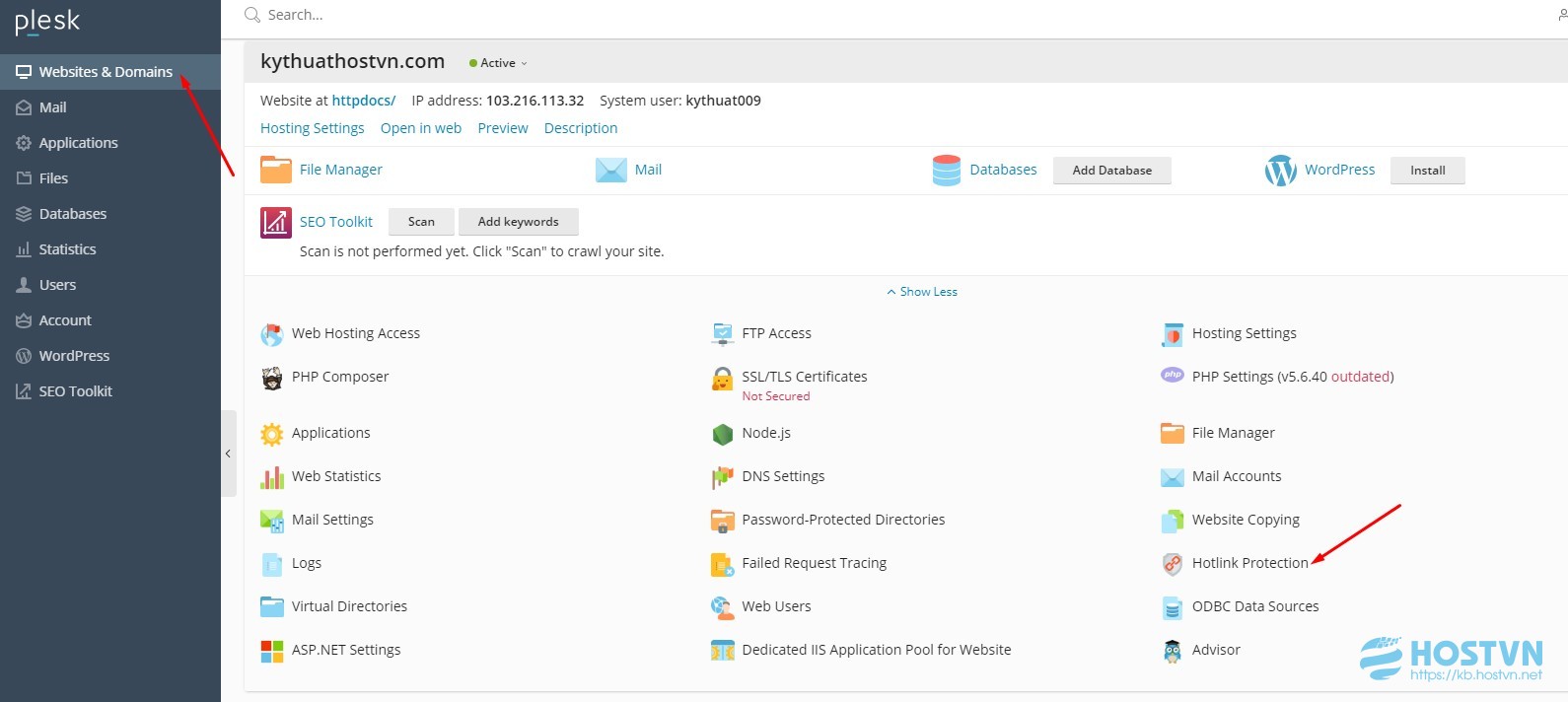Open Account in the sidebar
The width and height of the screenshot is (1568, 702).
(x=110, y=320)
